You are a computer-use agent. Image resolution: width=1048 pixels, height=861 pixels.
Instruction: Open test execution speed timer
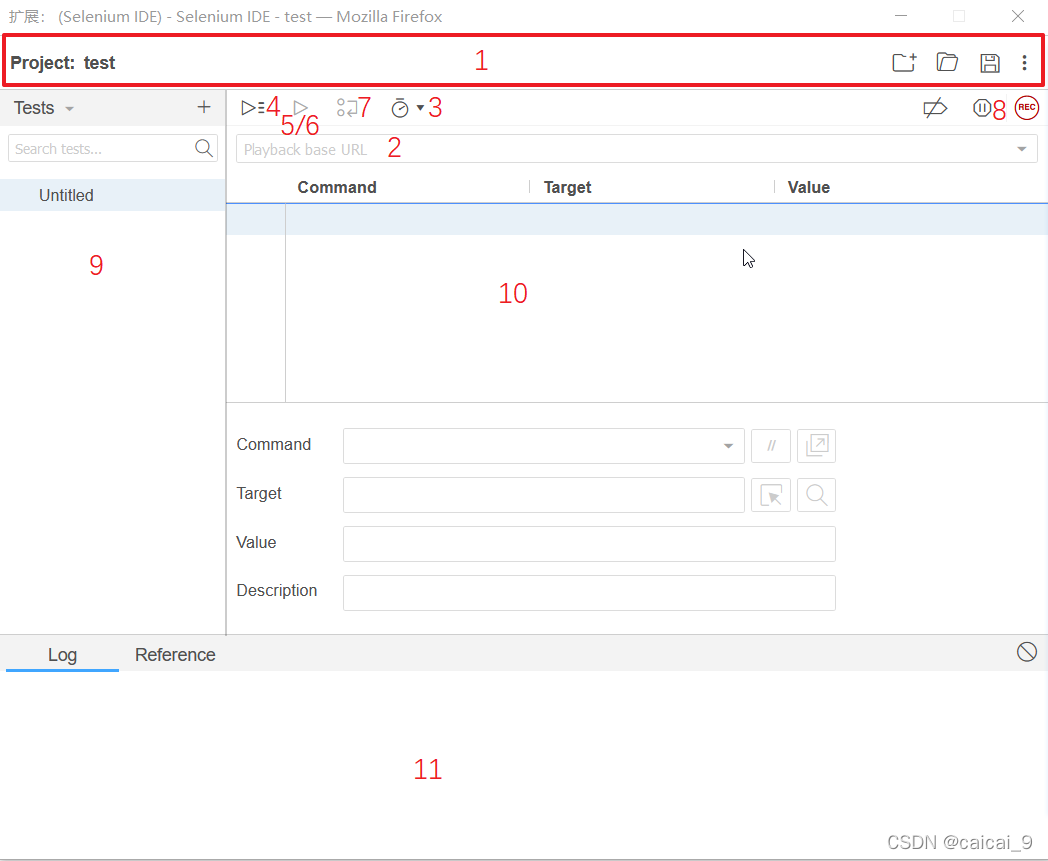click(400, 108)
